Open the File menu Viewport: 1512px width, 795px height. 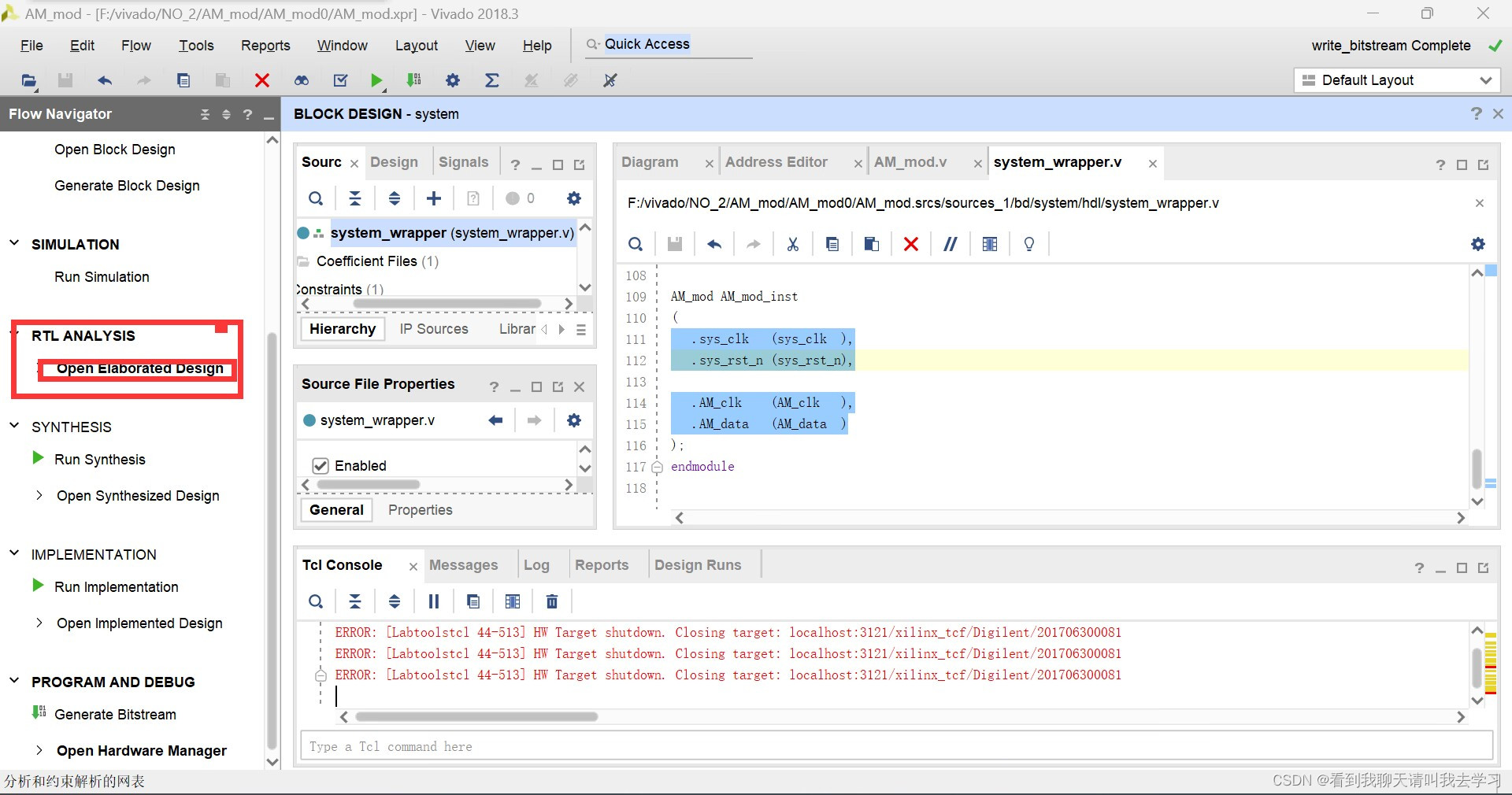(x=31, y=46)
